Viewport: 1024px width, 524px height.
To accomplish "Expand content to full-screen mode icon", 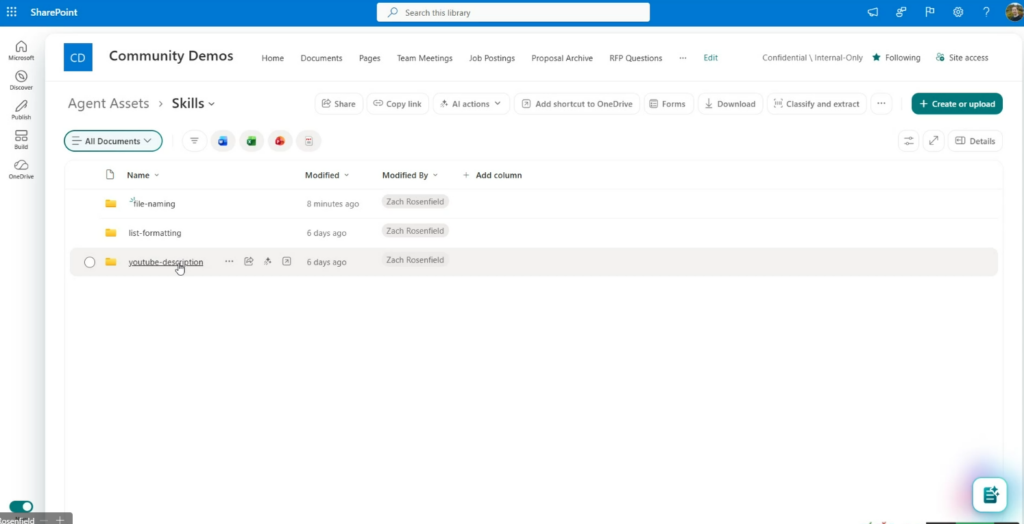I will pos(934,141).
